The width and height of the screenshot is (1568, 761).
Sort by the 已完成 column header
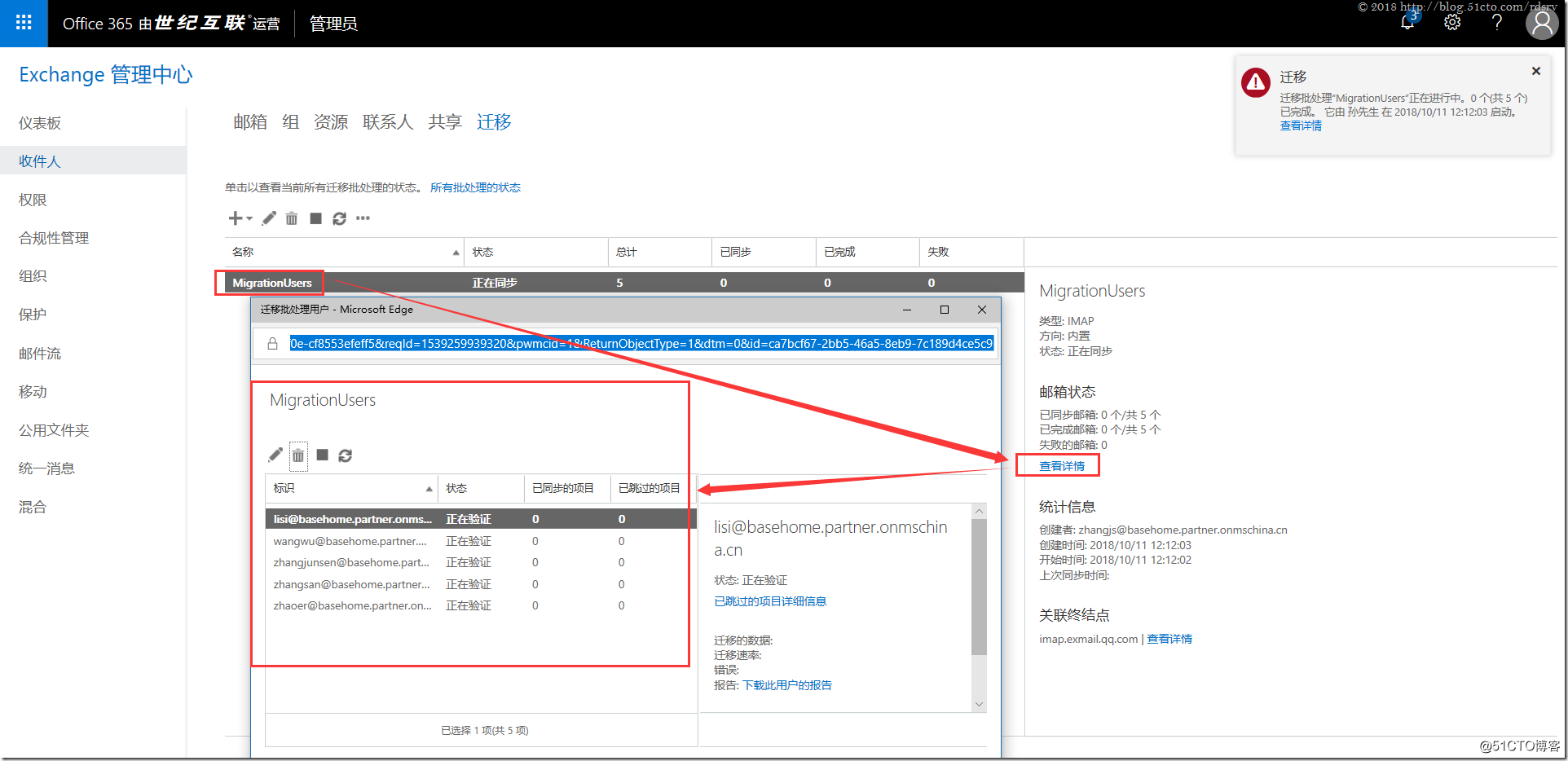pyautogui.click(x=868, y=252)
